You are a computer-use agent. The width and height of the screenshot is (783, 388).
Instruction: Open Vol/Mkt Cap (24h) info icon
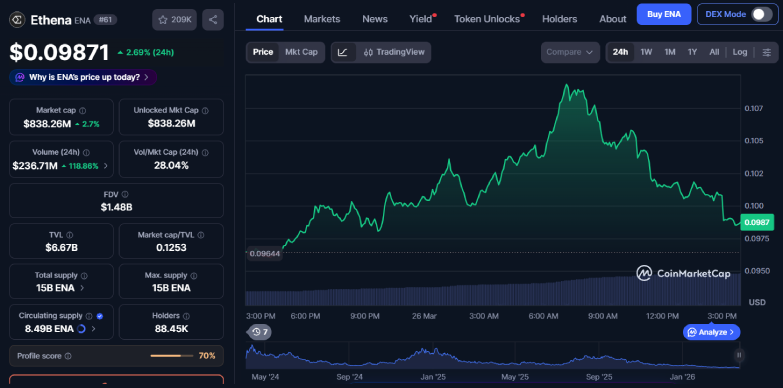[x=205, y=152]
